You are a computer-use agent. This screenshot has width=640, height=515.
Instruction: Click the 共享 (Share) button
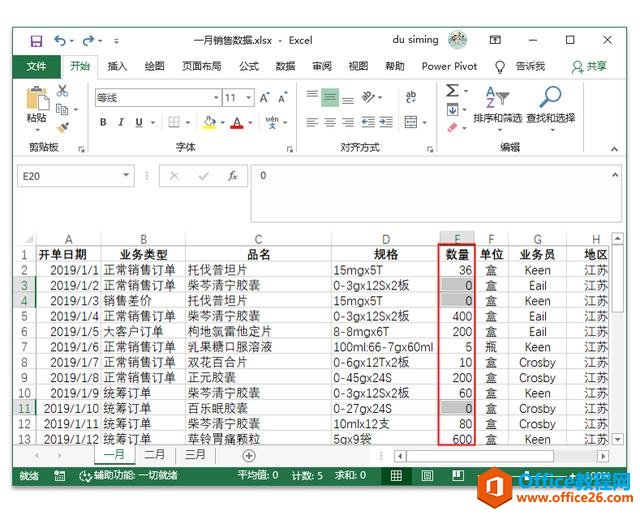tap(589, 67)
